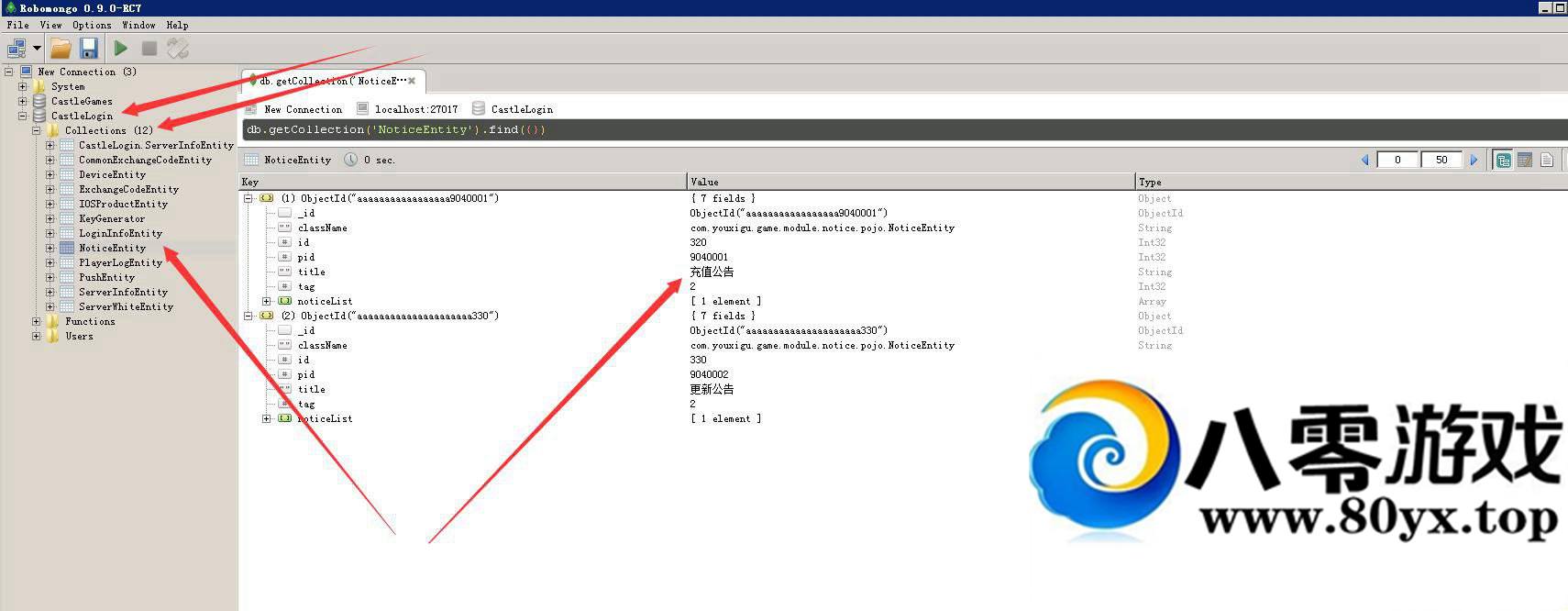Screen dimensions: 1568x611
Task: Collapse the first ObjectId document row
Action: click(248, 198)
